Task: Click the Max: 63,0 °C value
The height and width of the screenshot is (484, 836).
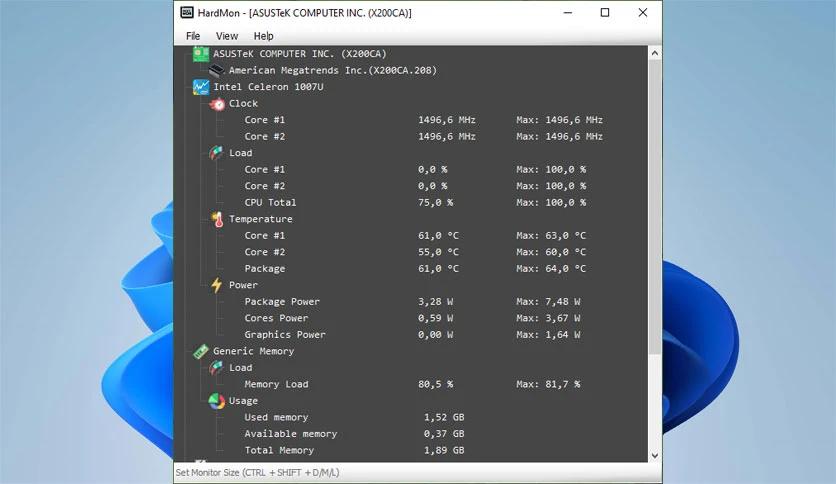Action: [x=551, y=236]
